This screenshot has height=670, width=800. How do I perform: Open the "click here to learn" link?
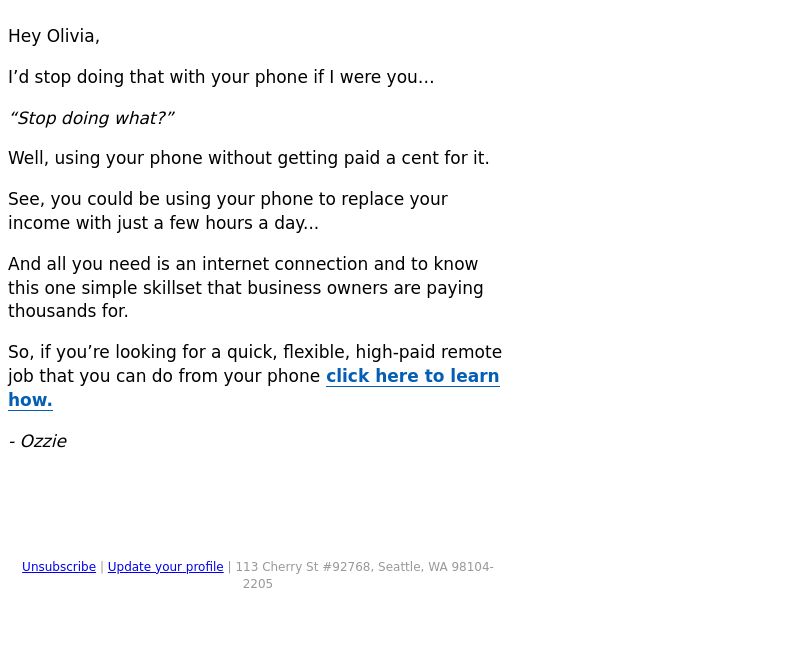point(412,376)
